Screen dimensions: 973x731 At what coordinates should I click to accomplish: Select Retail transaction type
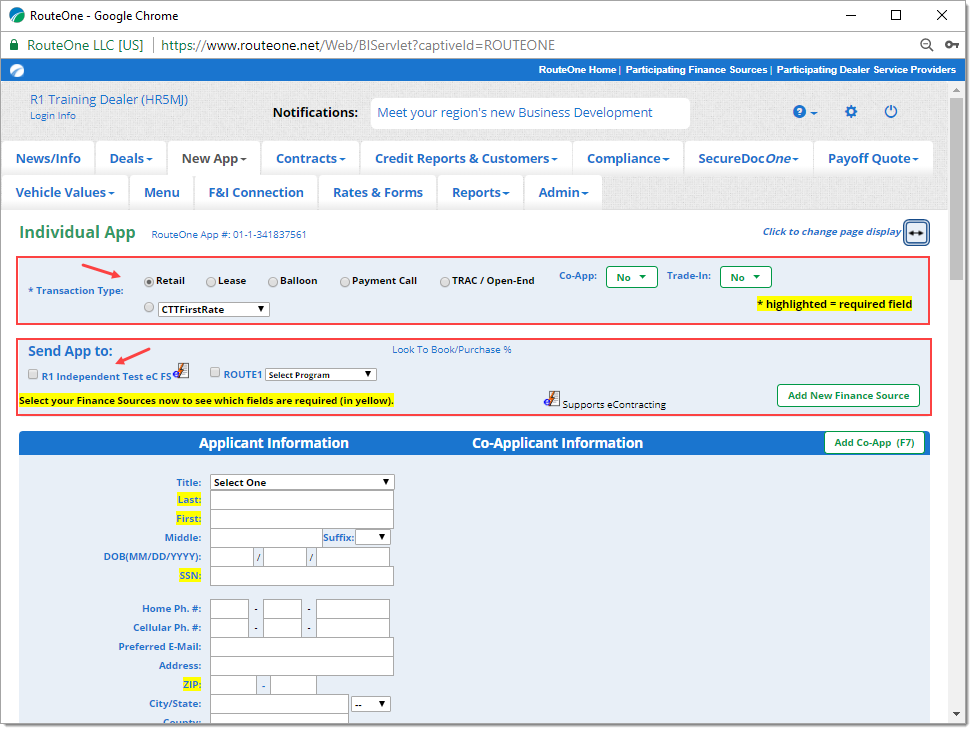149,282
